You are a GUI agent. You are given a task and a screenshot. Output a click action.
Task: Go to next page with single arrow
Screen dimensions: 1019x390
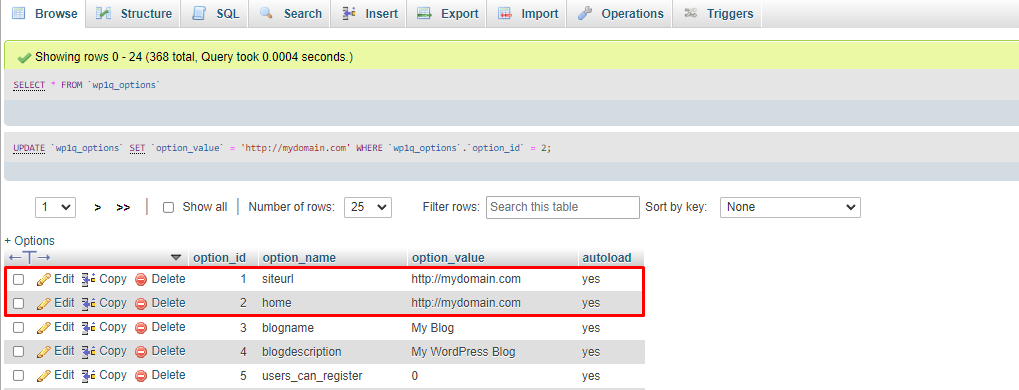[97, 207]
